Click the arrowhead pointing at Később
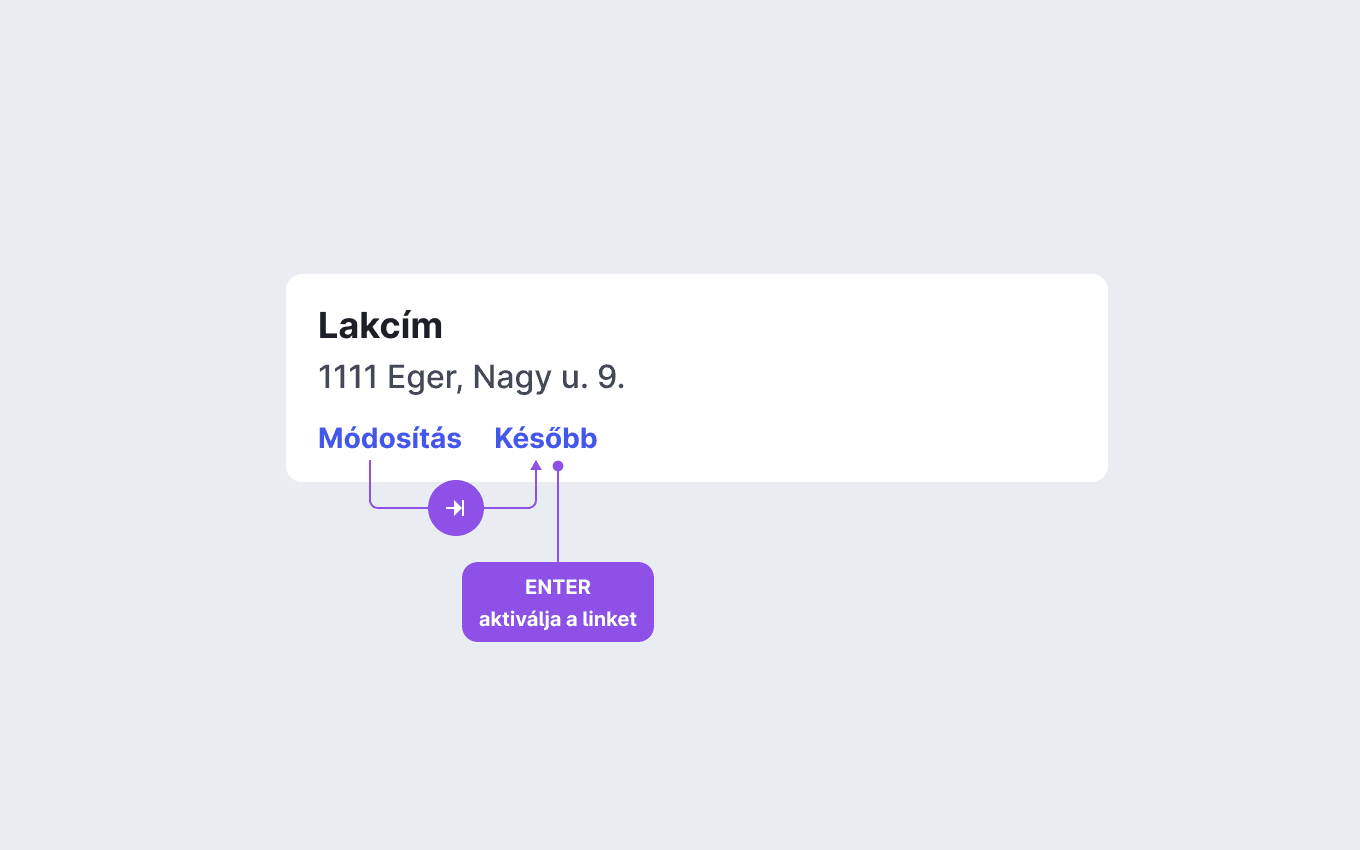 (536, 465)
